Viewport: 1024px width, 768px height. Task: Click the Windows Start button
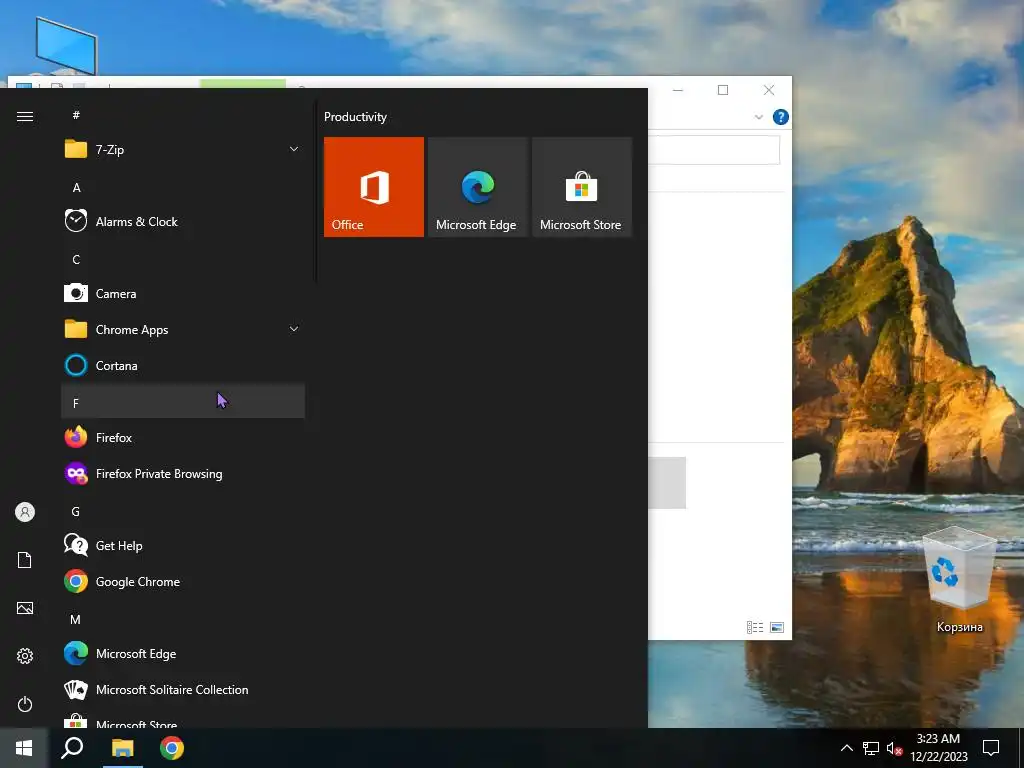coord(24,748)
